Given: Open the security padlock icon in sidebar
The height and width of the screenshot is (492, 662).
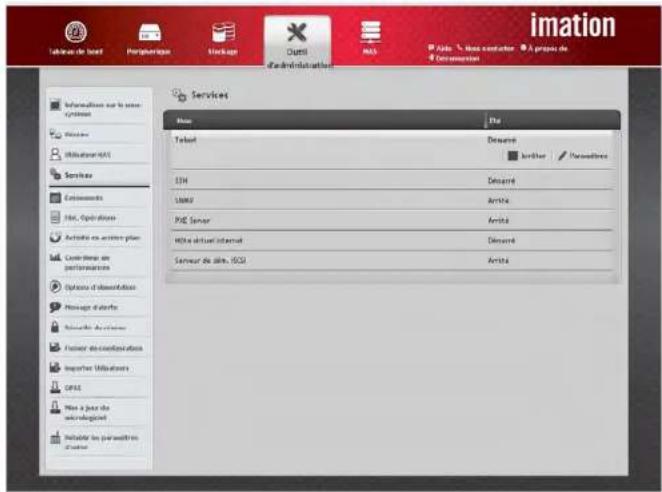Looking at the screenshot, I should (x=55, y=326).
